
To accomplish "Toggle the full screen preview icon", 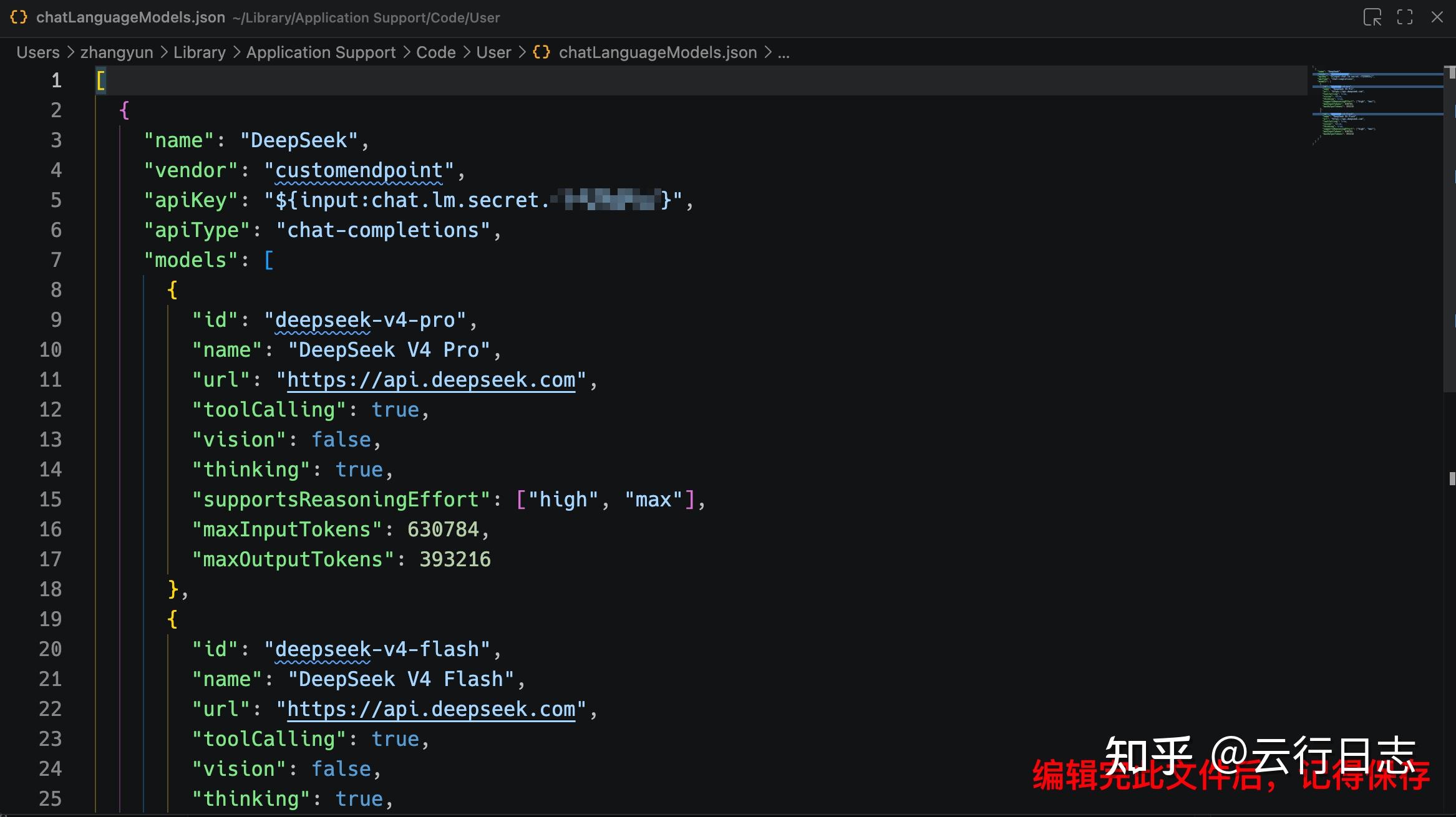I will pyautogui.click(x=1405, y=17).
